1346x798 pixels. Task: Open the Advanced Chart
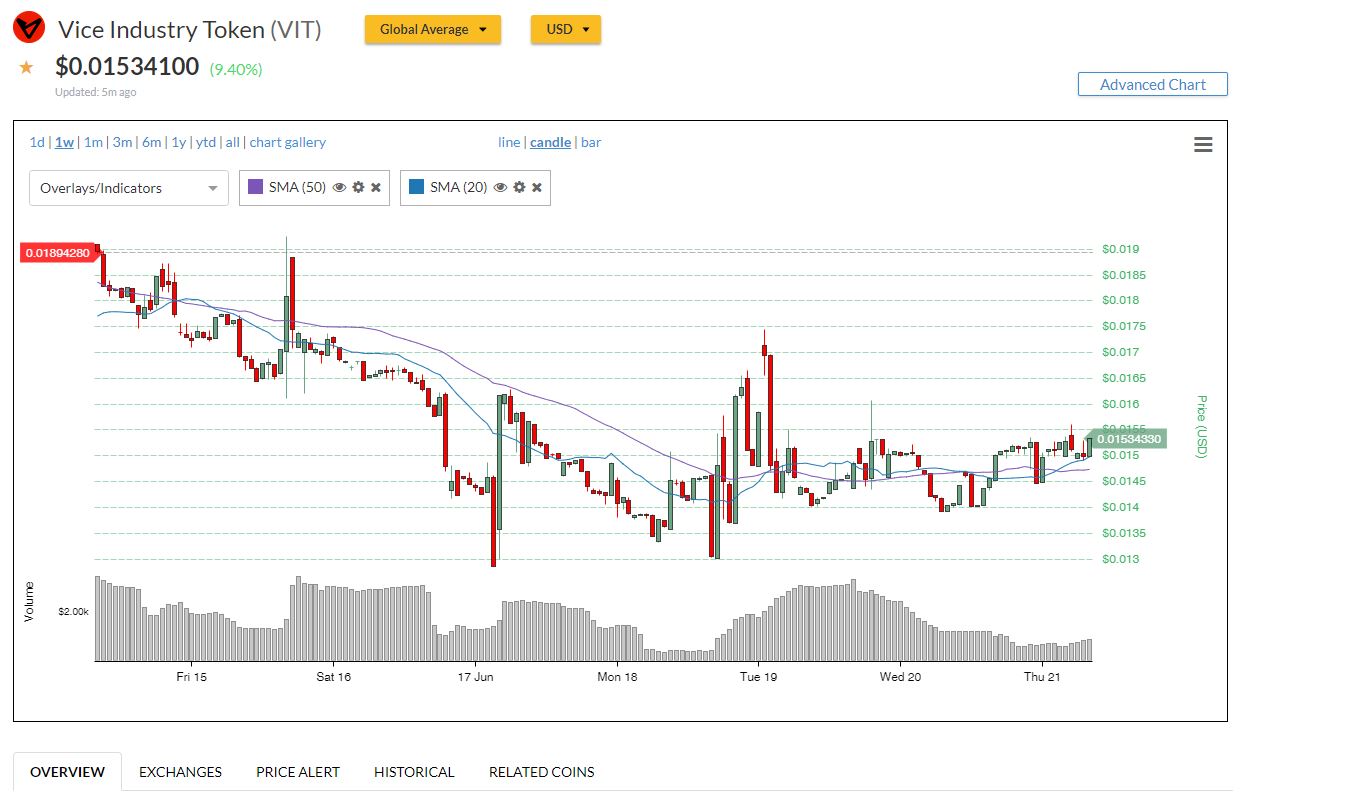pos(1152,85)
